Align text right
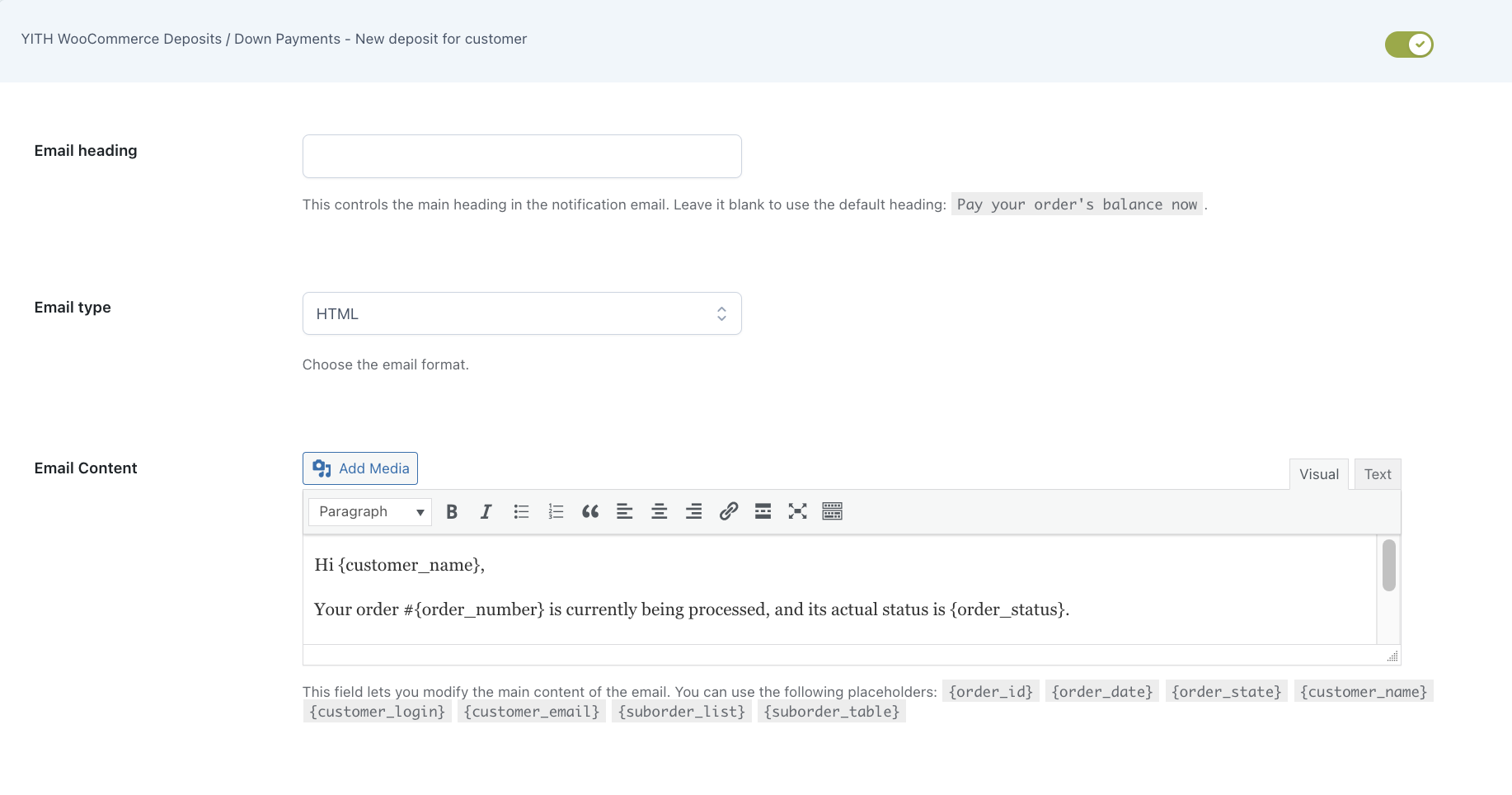 [694, 511]
